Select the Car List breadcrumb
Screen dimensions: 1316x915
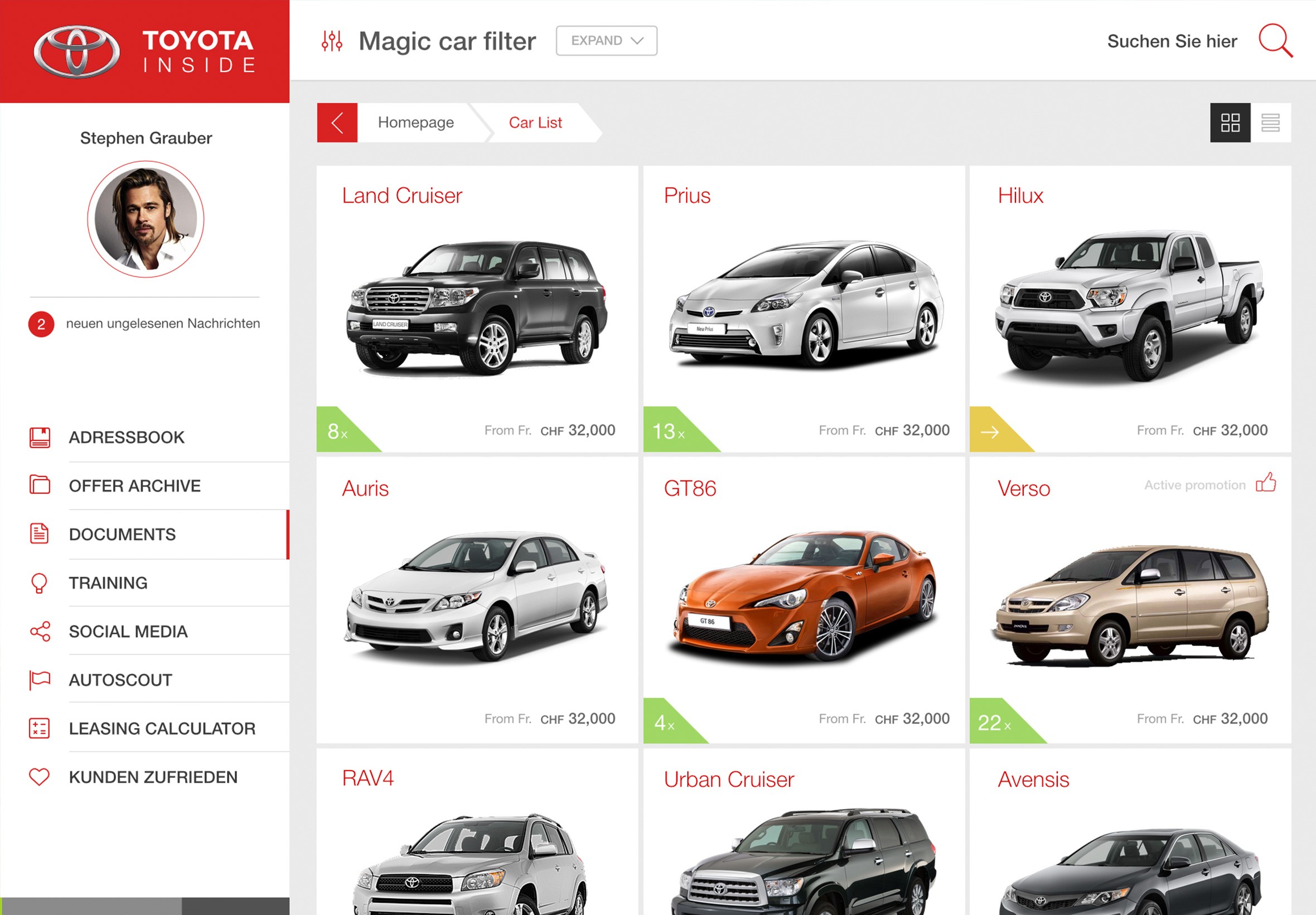tap(535, 123)
